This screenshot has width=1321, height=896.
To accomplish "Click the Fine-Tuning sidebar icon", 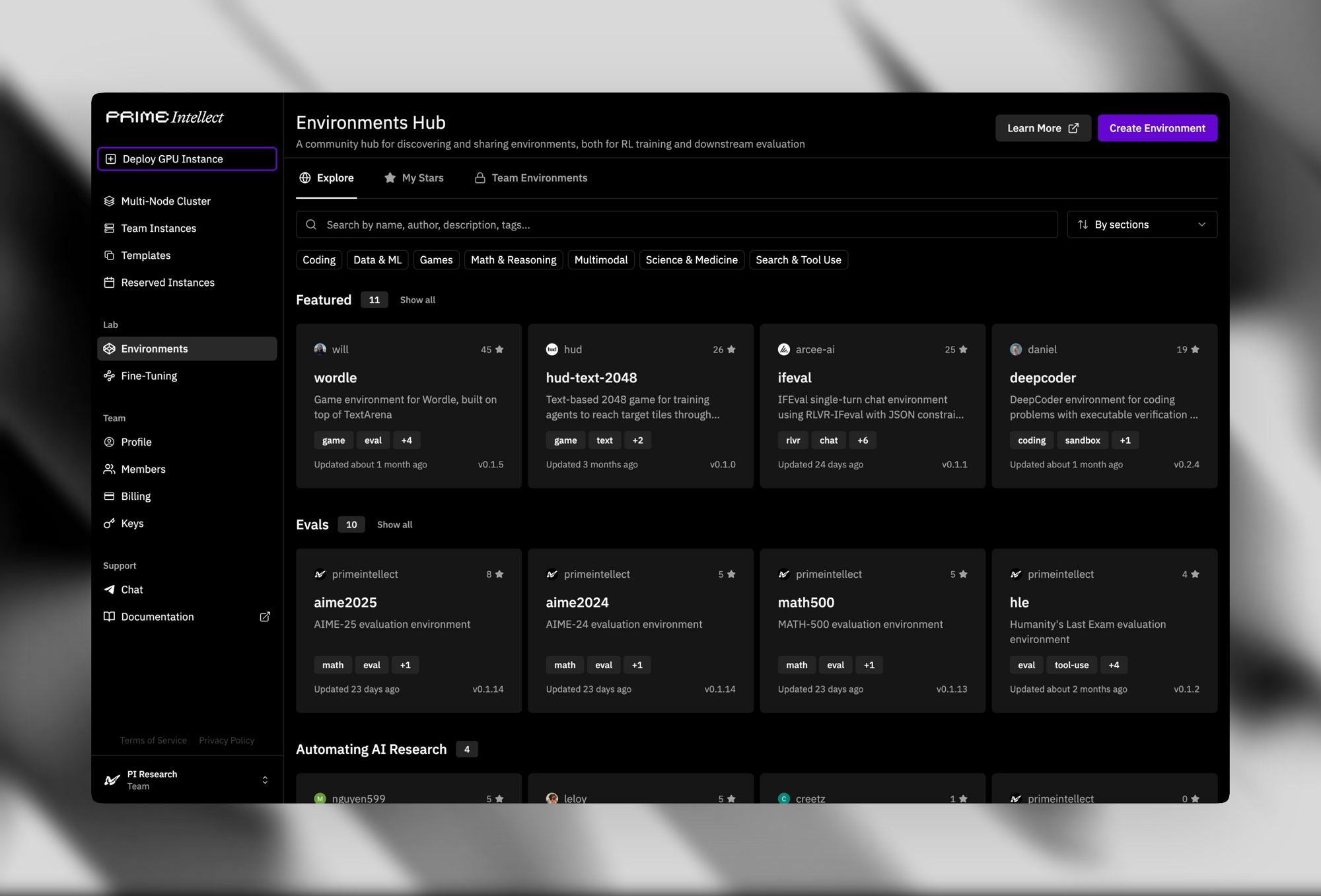I will (109, 376).
